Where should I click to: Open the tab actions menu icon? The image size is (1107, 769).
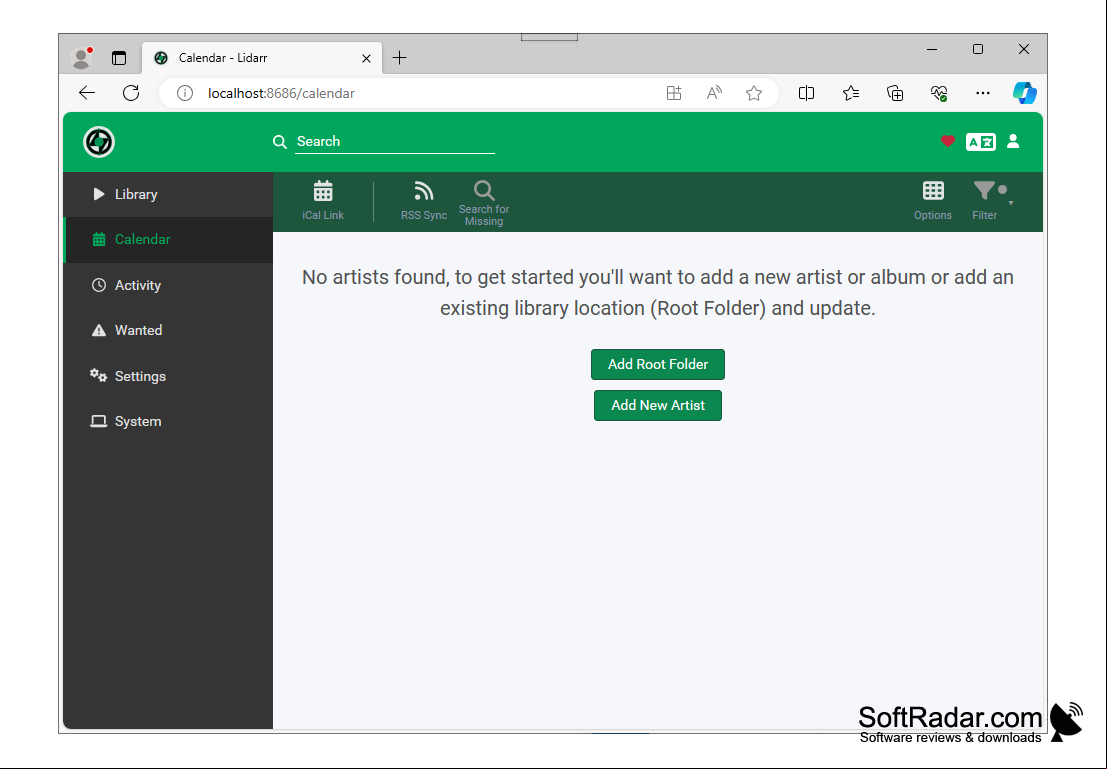[x=119, y=58]
